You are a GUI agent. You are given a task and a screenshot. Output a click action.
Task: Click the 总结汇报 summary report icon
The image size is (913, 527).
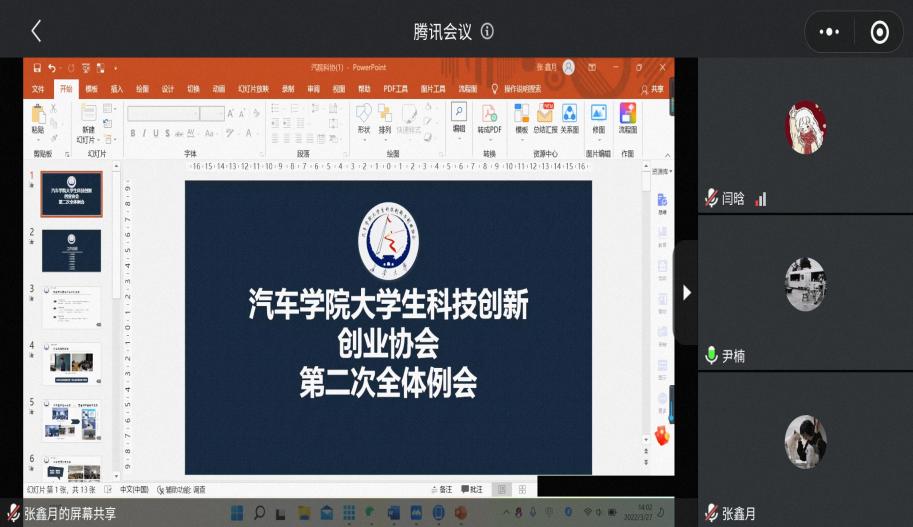[544, 119]
